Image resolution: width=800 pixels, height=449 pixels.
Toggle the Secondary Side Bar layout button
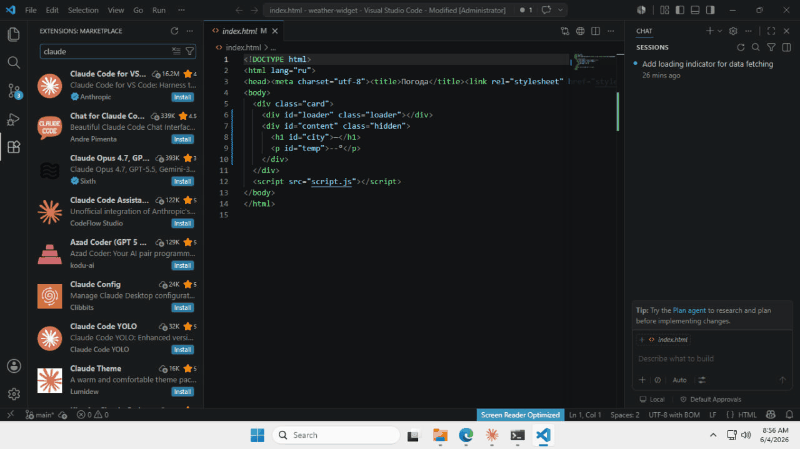click(x=710, y=10)
